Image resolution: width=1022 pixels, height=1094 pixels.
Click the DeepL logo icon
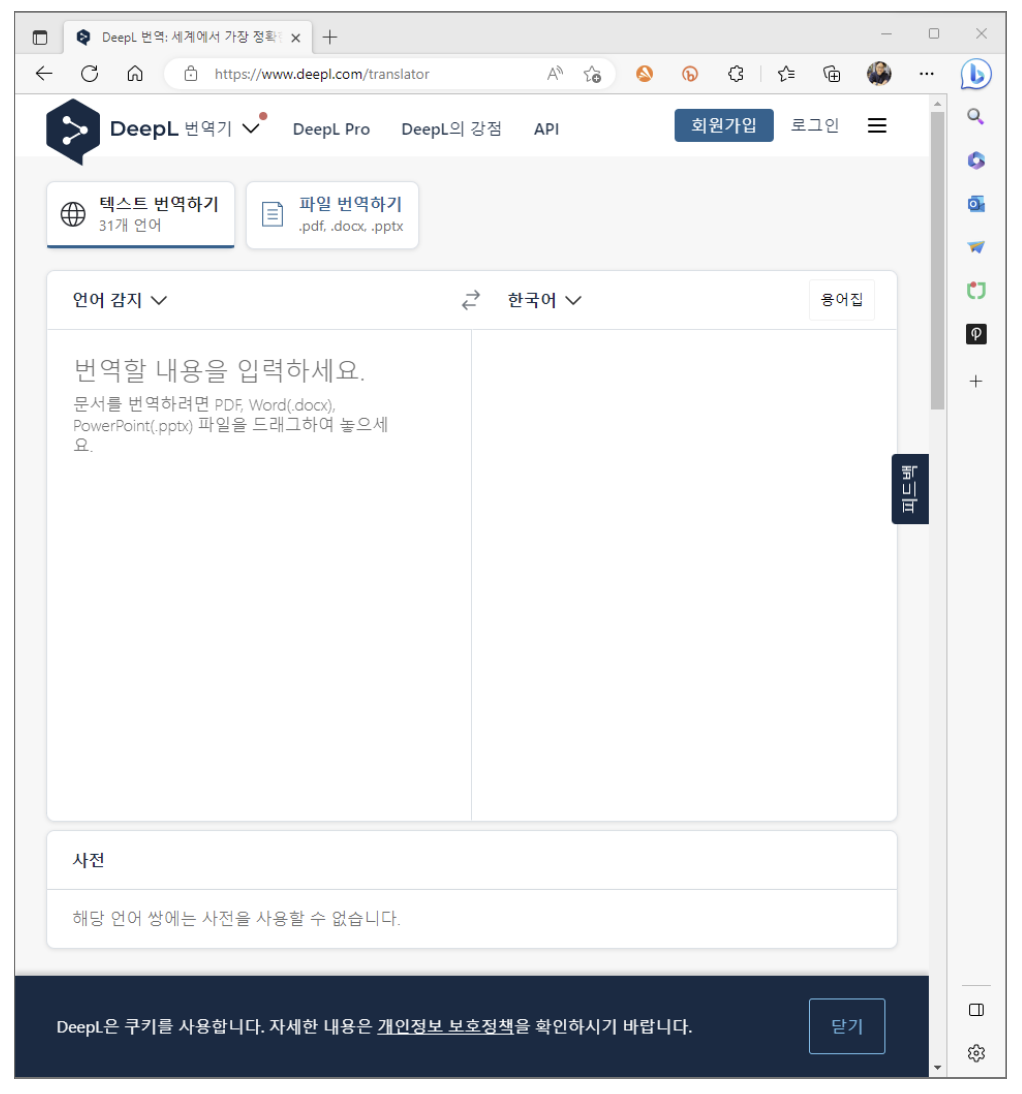coord(73,131)
